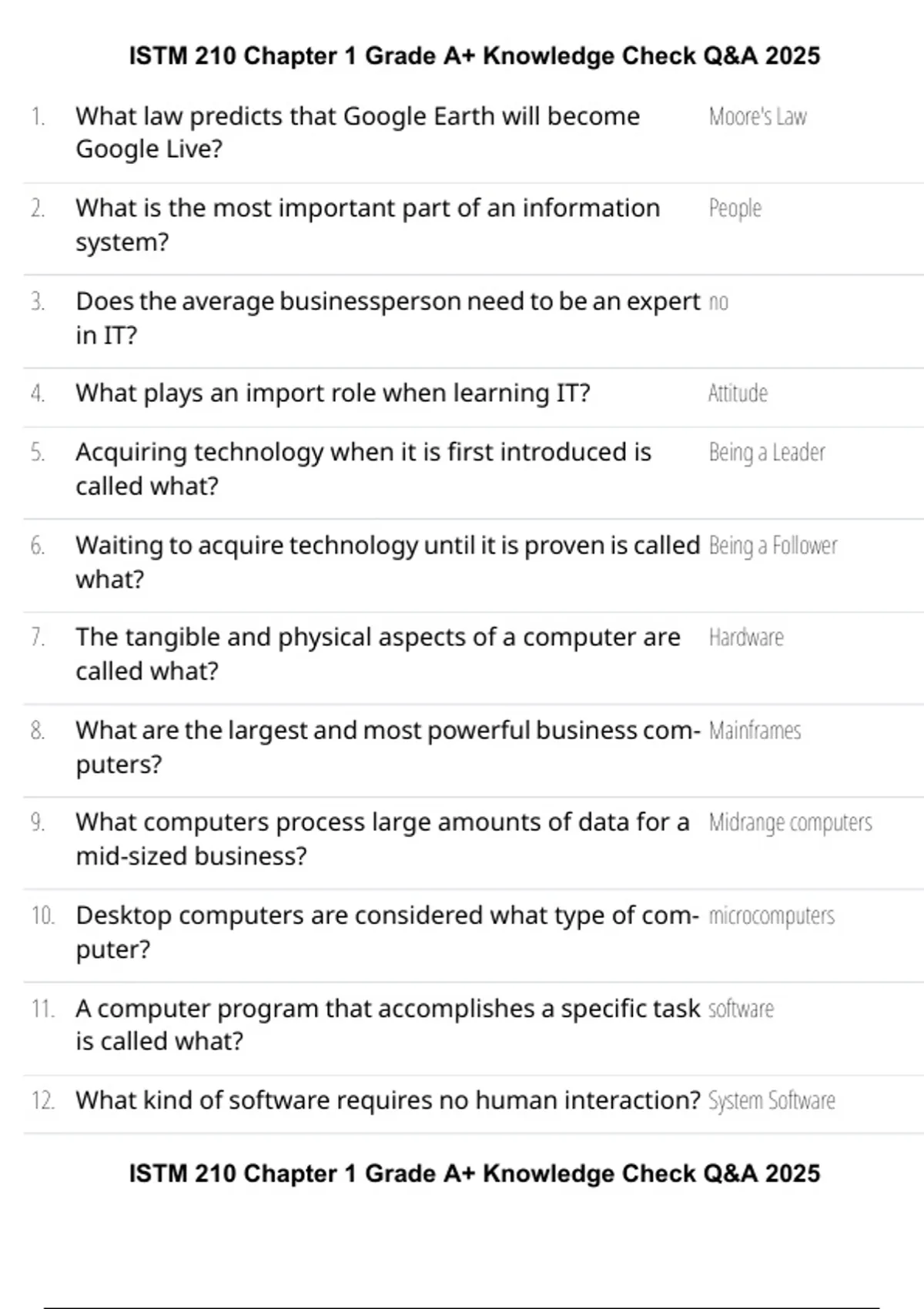This screenshot has height=1309, width=924.
Task: Click the answer Moore's Law
Action: [758, 117]
